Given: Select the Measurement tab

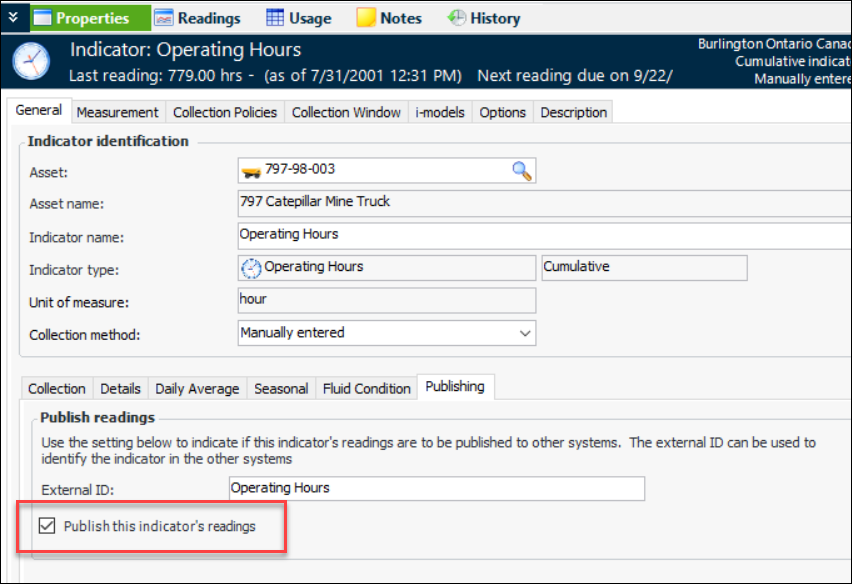Looking at the screenshot, I should tap(117, 112).
